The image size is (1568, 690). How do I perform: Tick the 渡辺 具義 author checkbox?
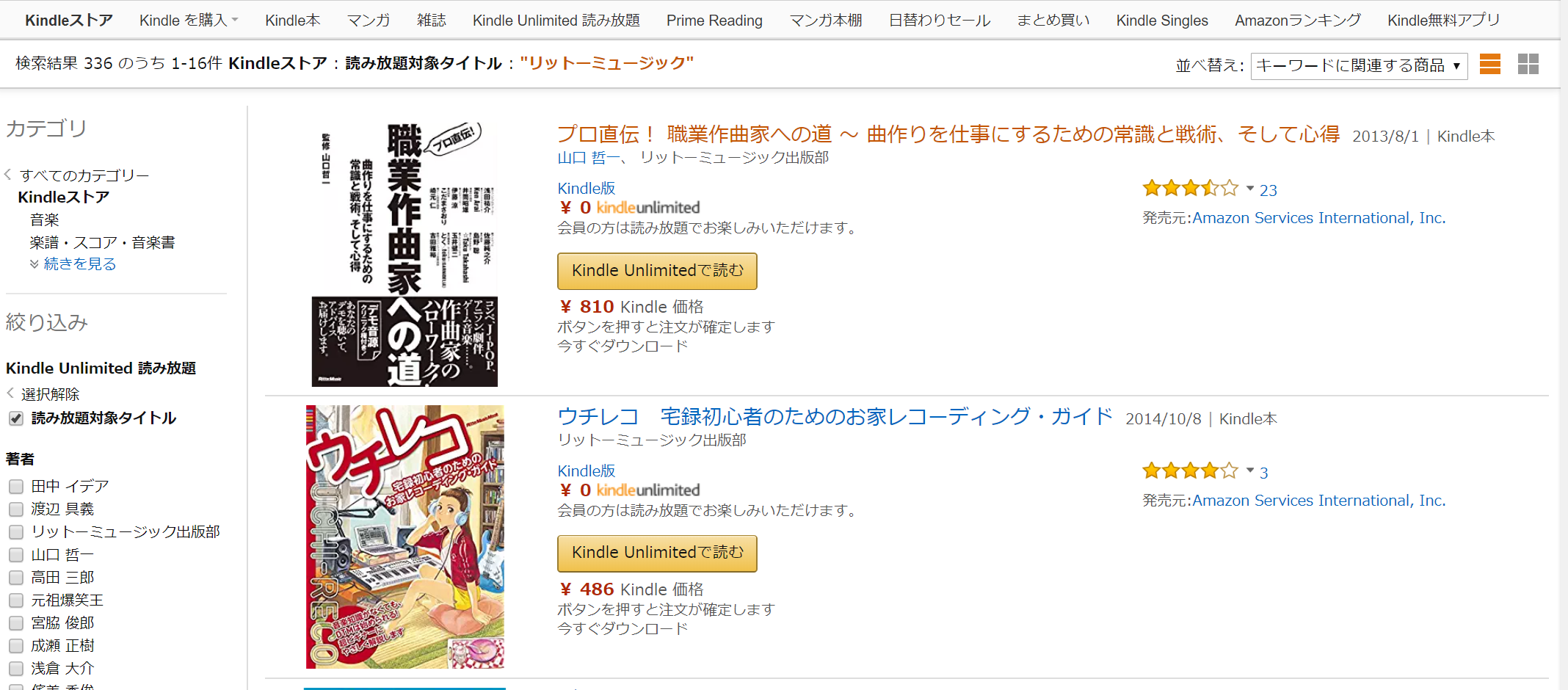[16, 509]
